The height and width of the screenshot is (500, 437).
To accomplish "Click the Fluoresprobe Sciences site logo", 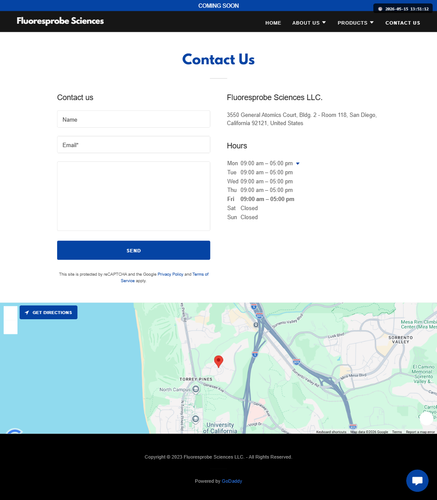I will [x=60, y=21].
